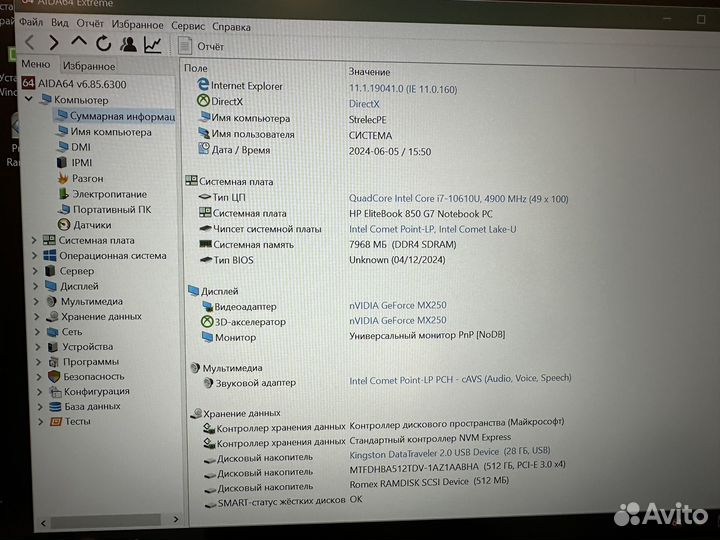
Task: Open Intel Comet Point-LP chipset link
Action: coord(433,229)
